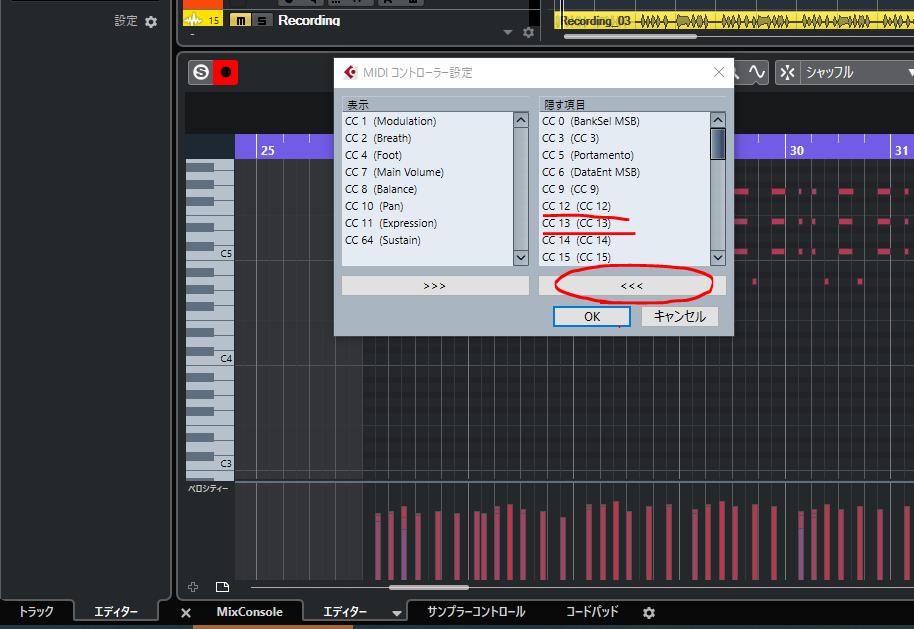Click bar 30 on the ruler

796,150
